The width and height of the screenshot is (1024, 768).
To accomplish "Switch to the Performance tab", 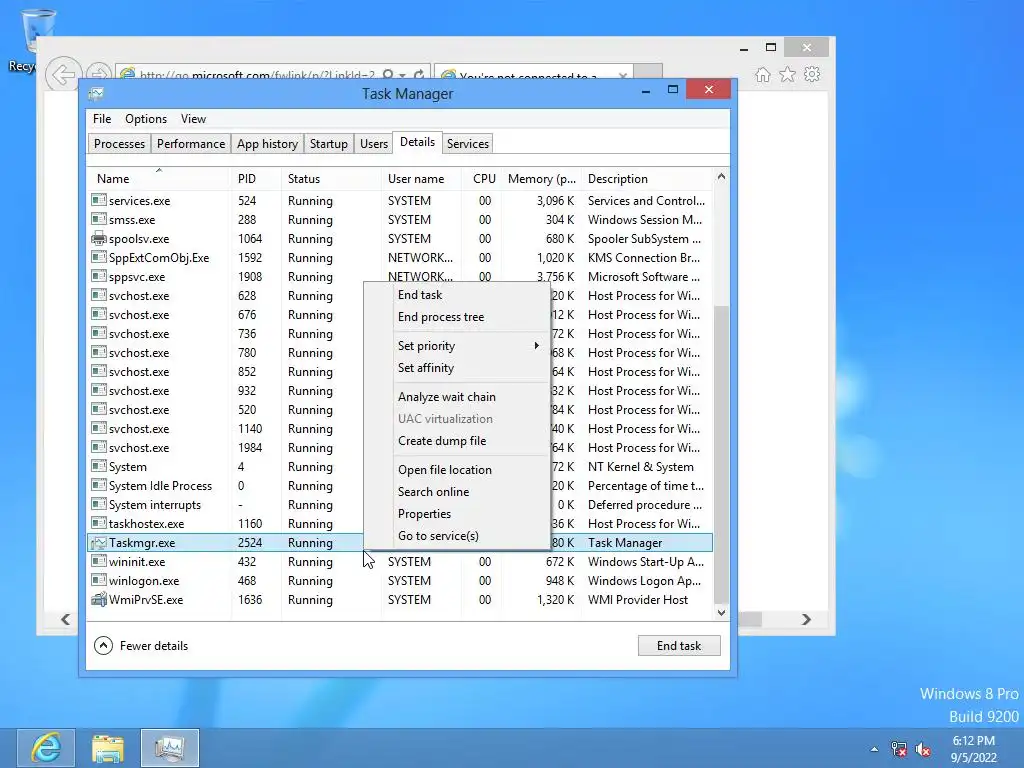I will [x=191, y=144].
